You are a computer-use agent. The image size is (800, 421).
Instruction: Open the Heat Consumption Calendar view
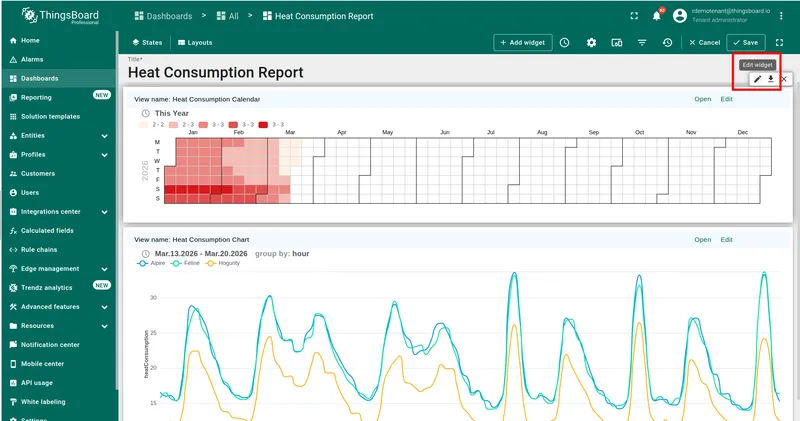(703, 100)
